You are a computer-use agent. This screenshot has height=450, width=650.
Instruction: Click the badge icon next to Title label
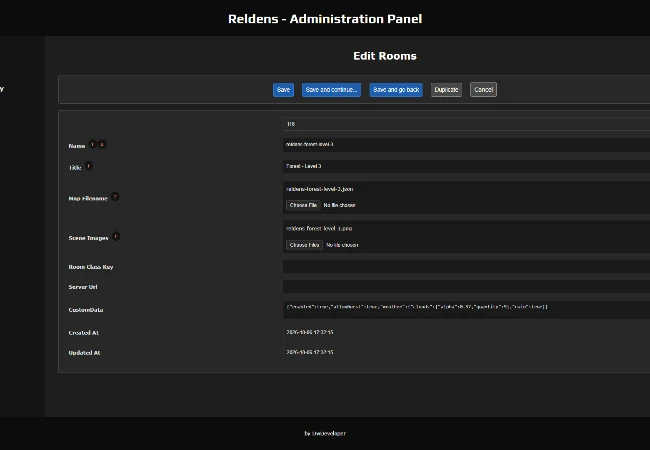pyautogui.click(x=89, y=166)
